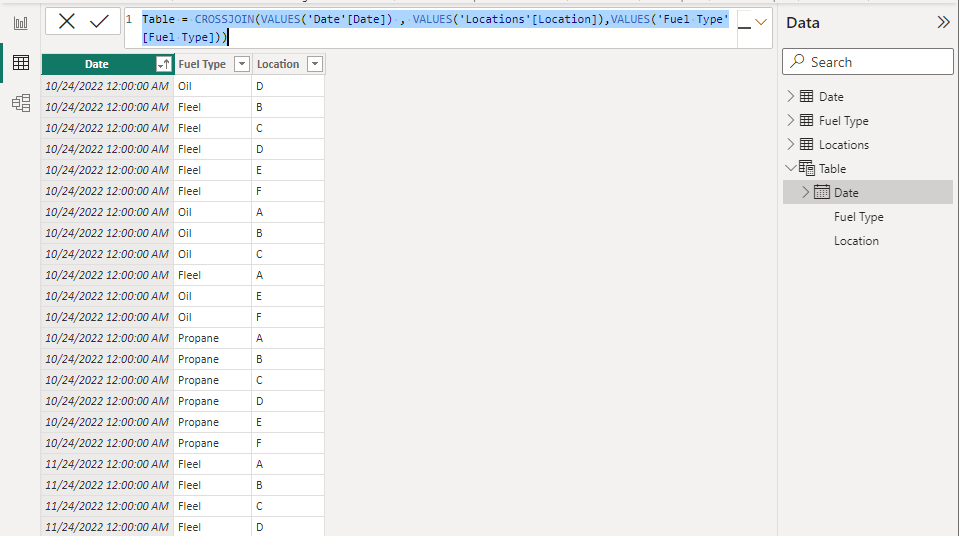Cancel the formula with X button
The height and width of the screenshot is (536, 959).
67,22
